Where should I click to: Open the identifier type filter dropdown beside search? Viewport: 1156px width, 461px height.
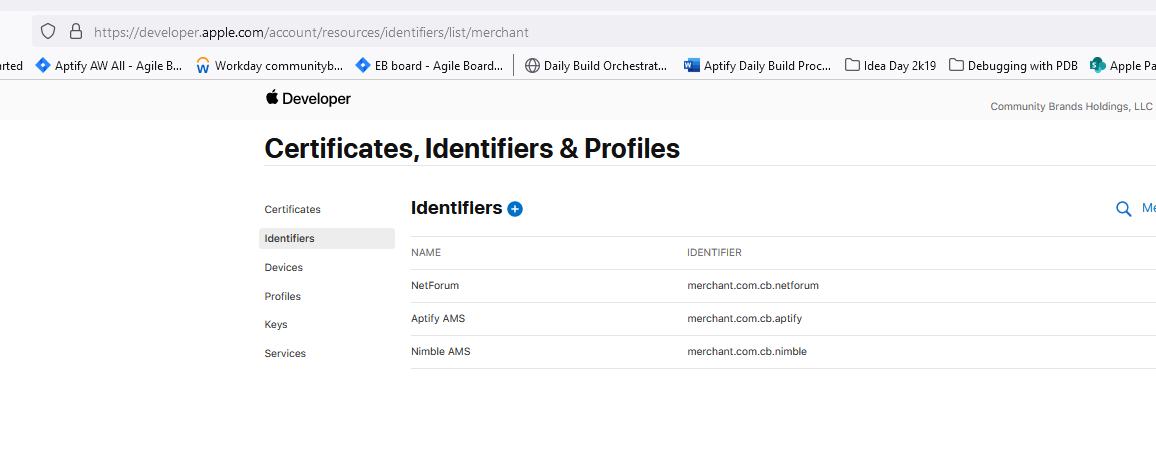point(1149,209)
